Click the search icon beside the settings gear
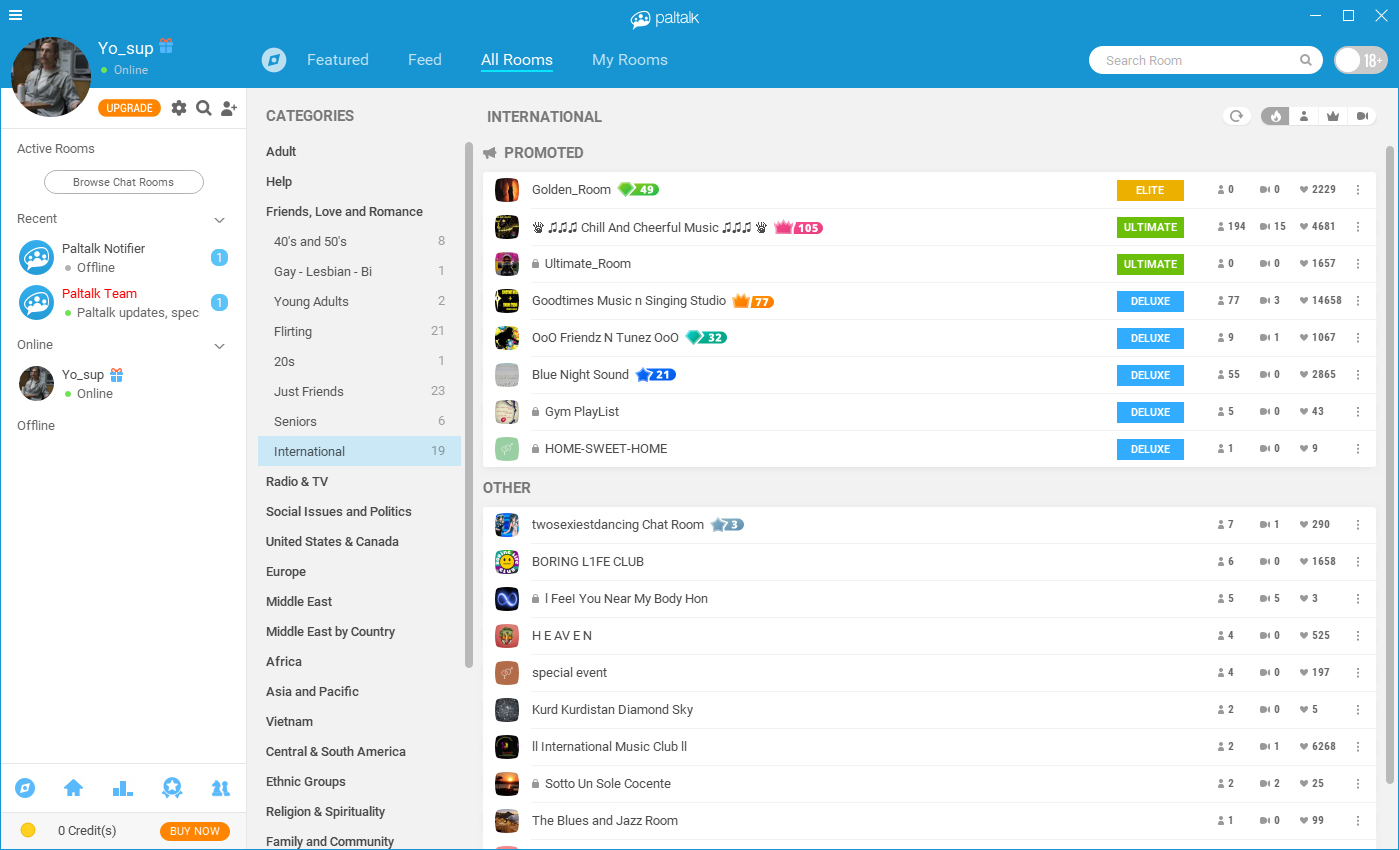The width and height of the screenshot is (1399, 850). click(204, 108)
